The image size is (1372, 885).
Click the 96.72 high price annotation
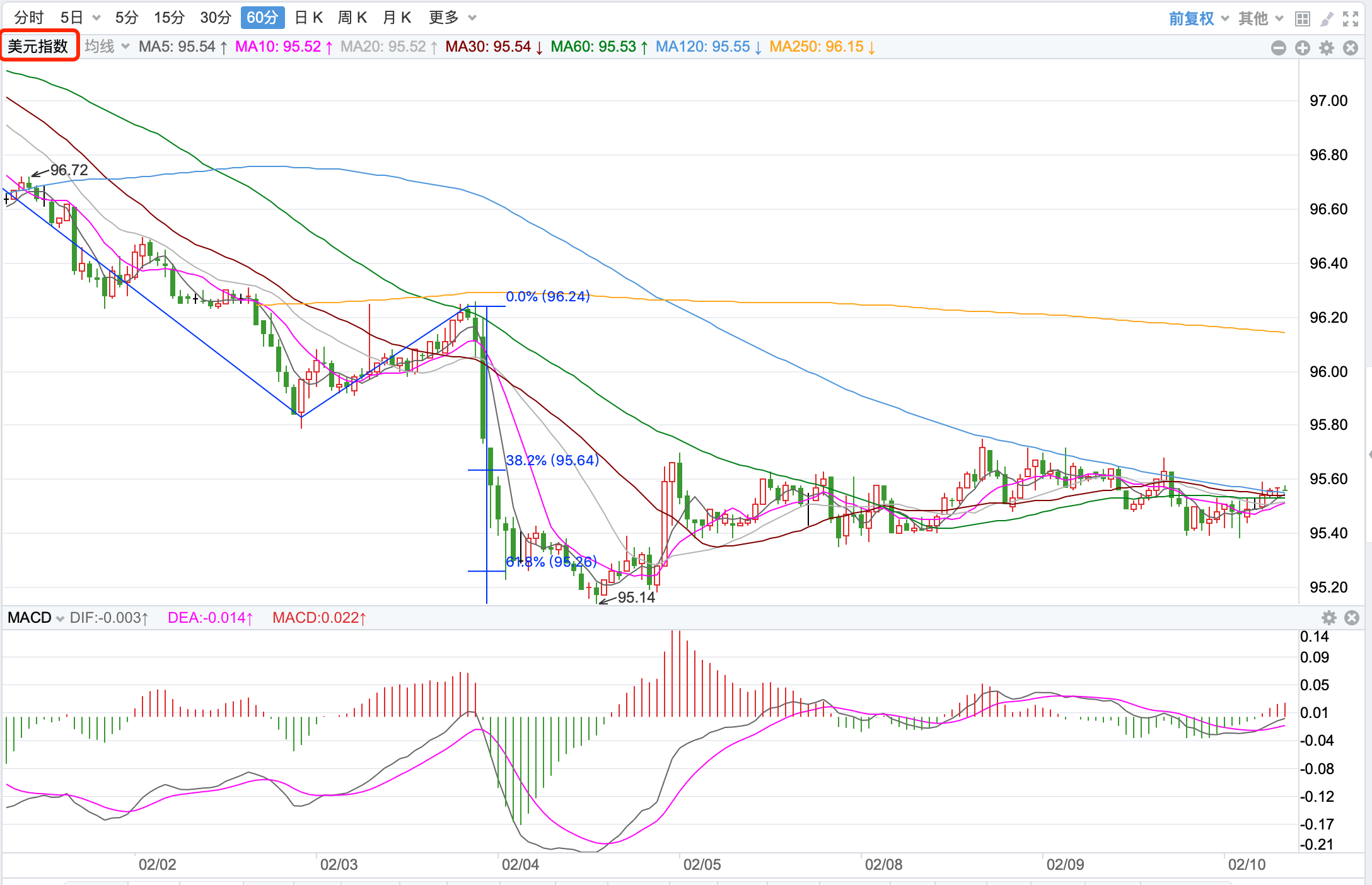pos(69,170)
